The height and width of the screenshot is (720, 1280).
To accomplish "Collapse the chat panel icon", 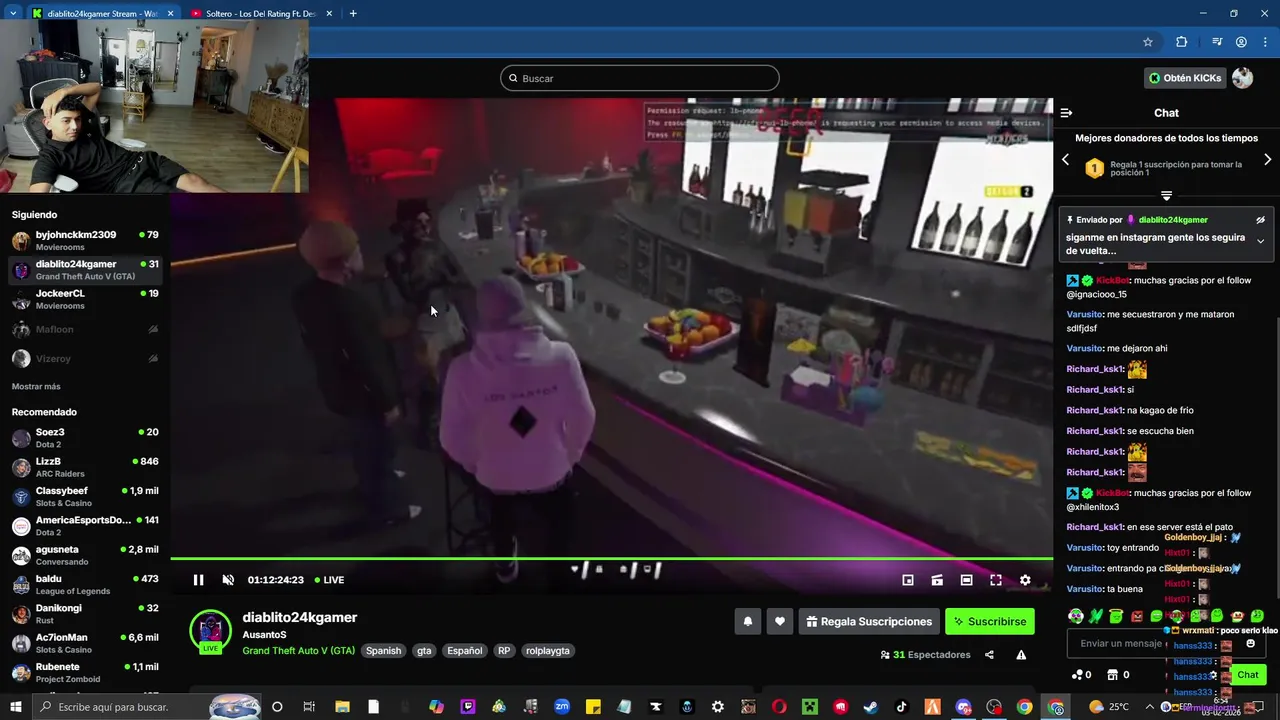I will [x=1066, y=113].
